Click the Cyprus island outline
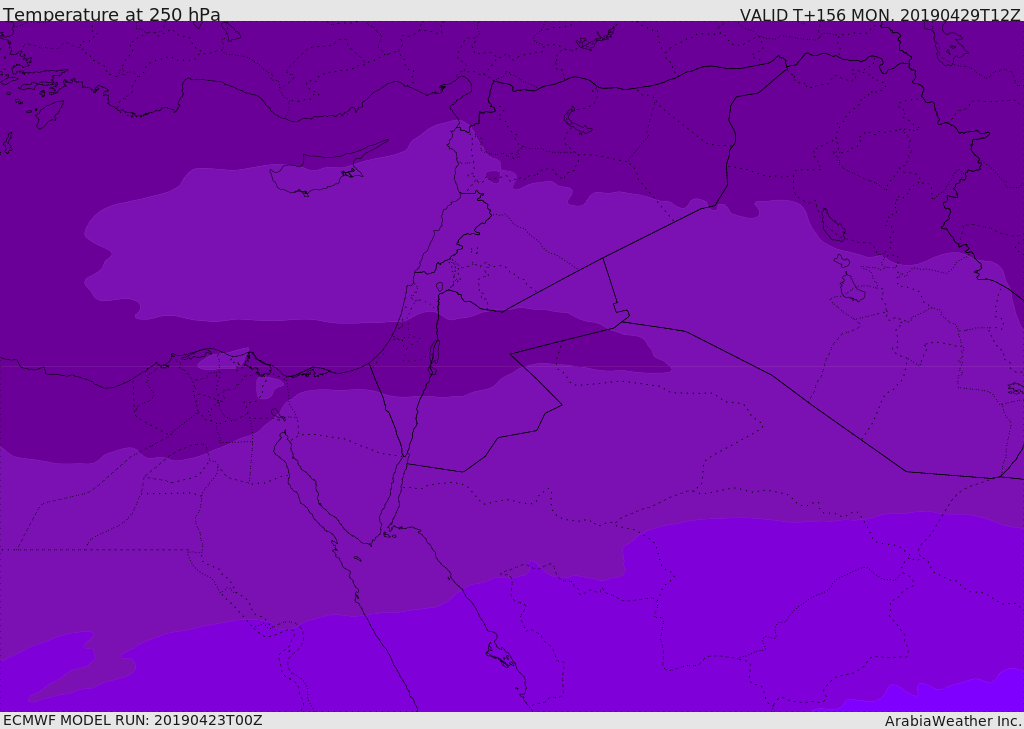The width and height of the screenshot is (1024, 729). coord(310,178)
